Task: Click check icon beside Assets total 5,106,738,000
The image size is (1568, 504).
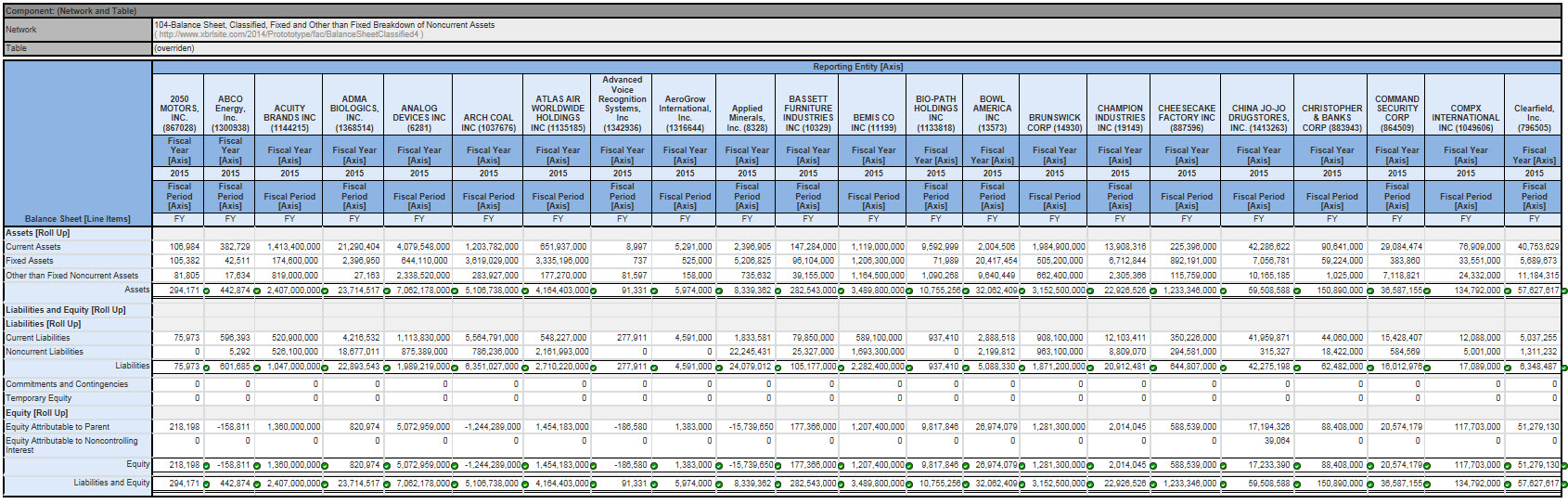Action: tap(523, 291)
